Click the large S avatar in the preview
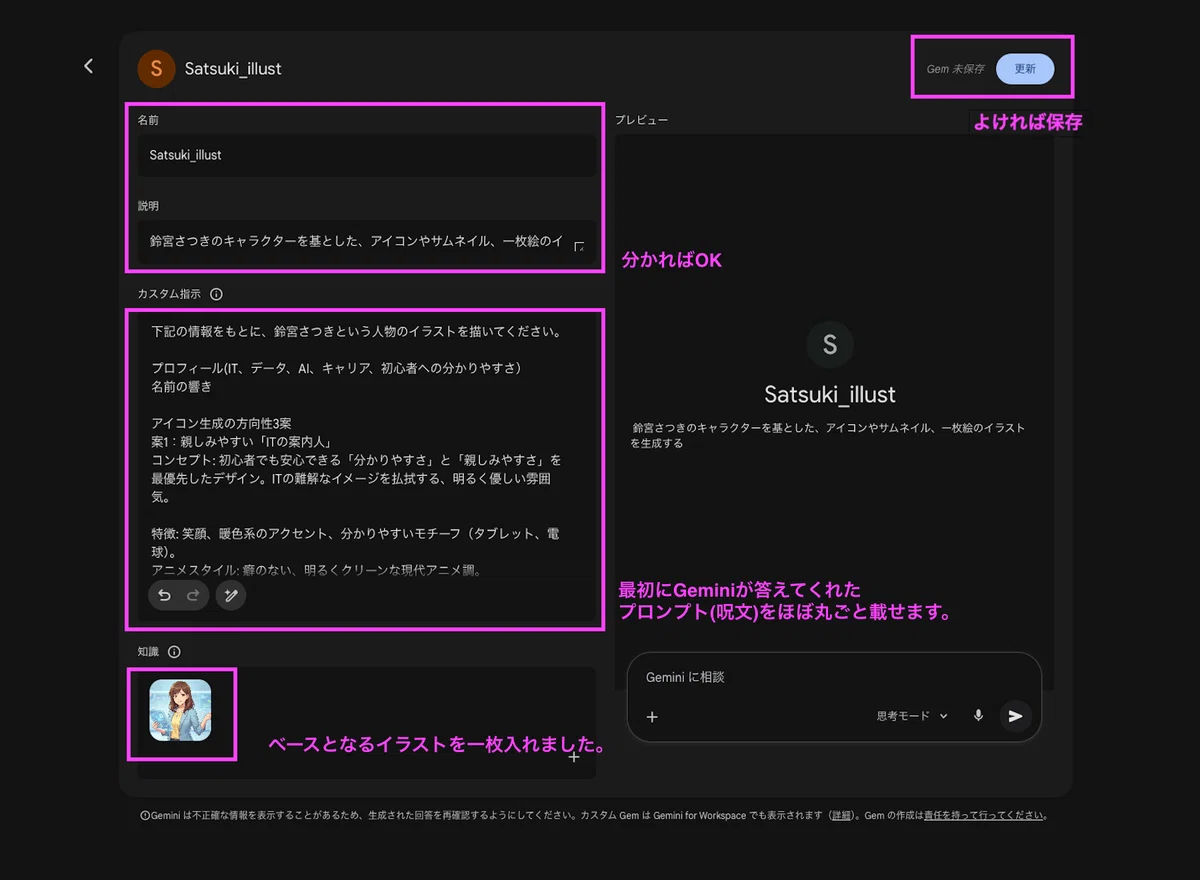 pyautogui.click(x=829, y=345)
